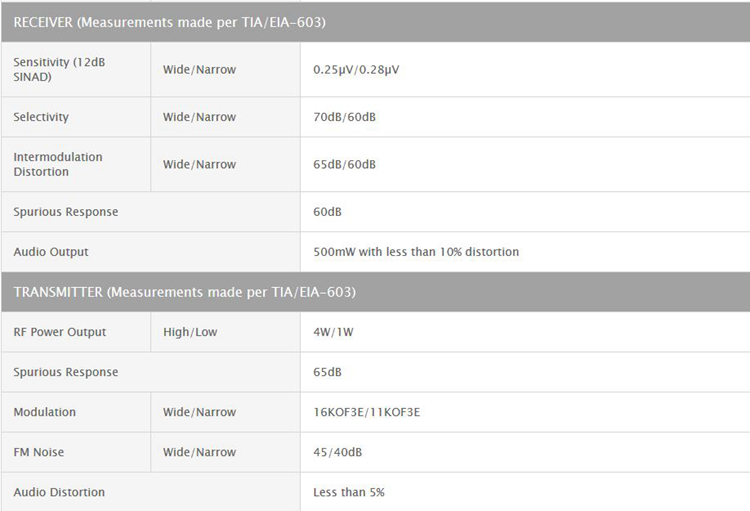Select the Selectivity row label
750x511 pixels.
[x=41, y=117]
